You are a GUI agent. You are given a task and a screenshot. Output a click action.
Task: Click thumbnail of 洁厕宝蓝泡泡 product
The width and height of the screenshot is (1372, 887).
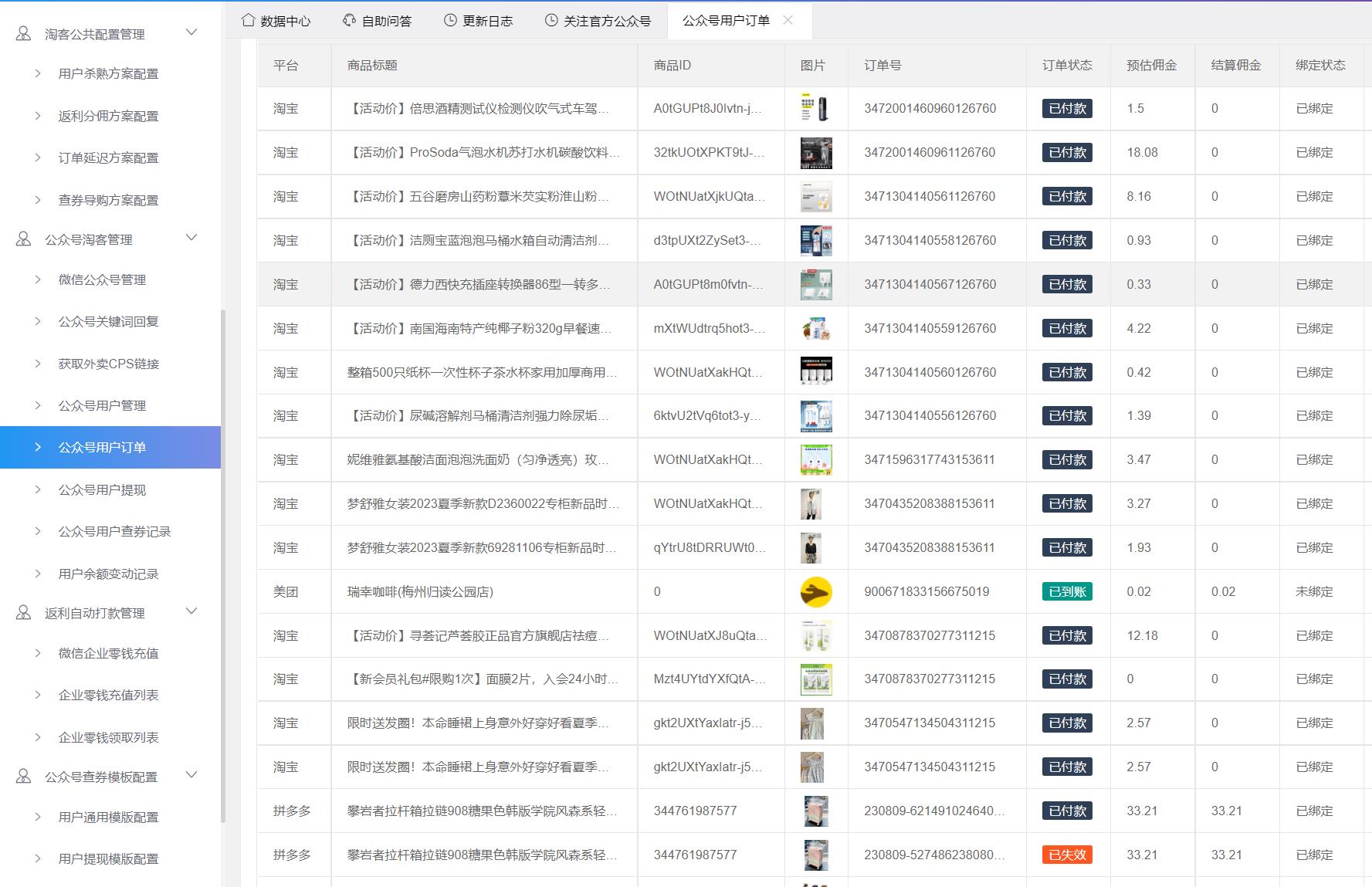[816, 241]
